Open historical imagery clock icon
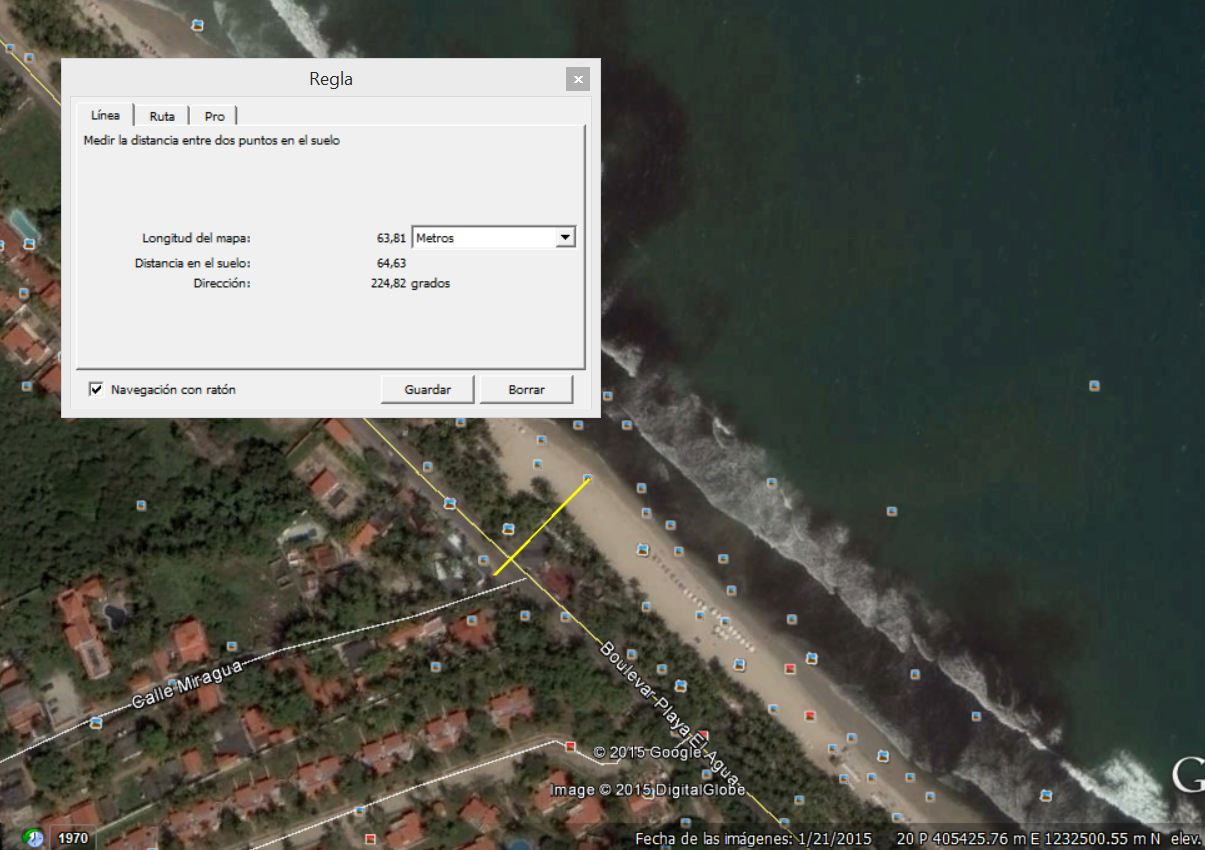 33,838
